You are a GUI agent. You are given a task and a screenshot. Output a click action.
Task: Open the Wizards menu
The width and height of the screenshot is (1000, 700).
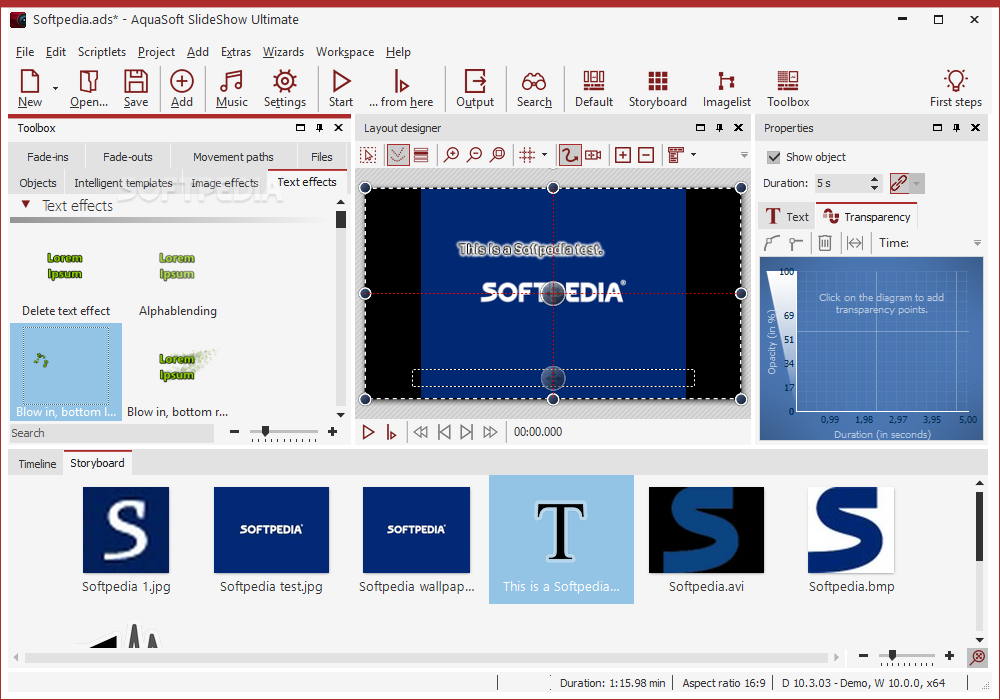click(283, 52)
